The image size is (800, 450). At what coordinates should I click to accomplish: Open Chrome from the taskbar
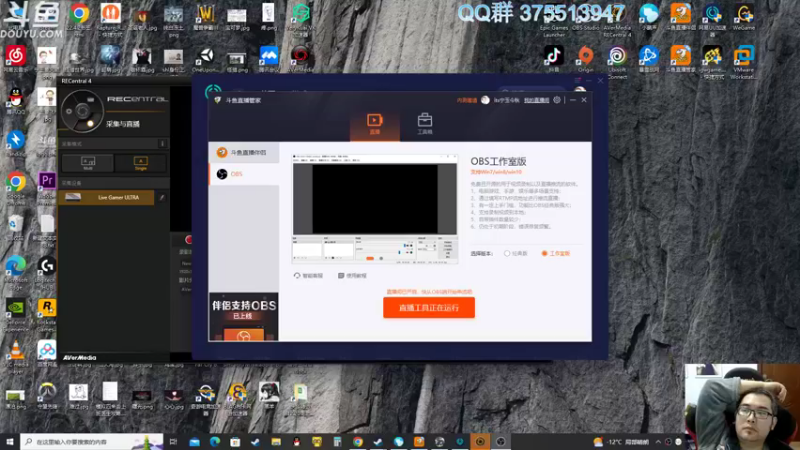[x=358, y=442]
